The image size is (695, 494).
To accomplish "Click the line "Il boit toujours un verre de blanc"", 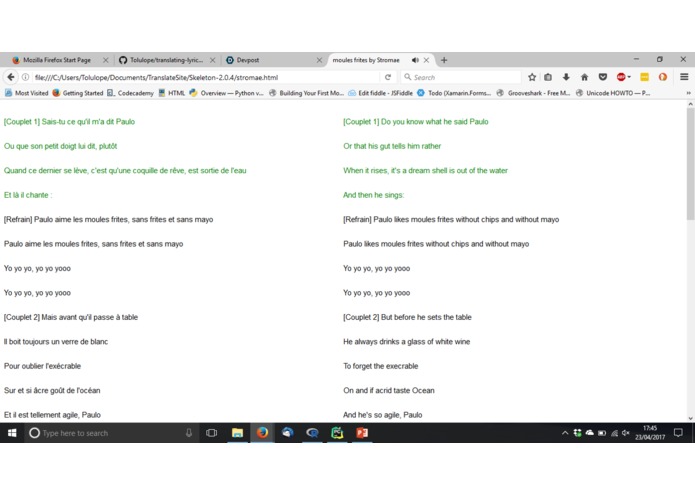I will [56, 342].
